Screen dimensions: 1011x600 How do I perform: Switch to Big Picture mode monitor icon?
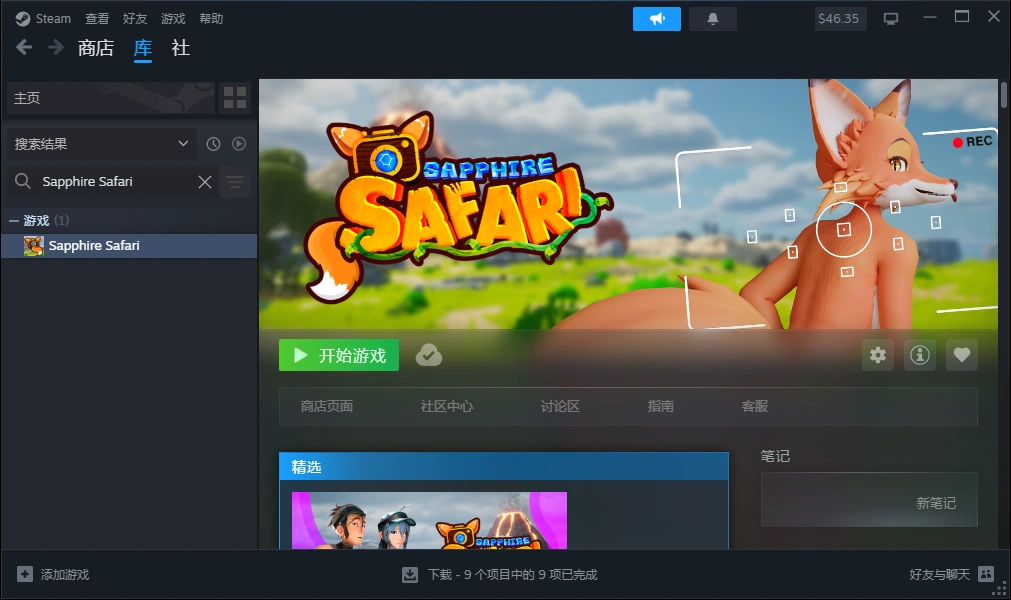pos(890,19)
